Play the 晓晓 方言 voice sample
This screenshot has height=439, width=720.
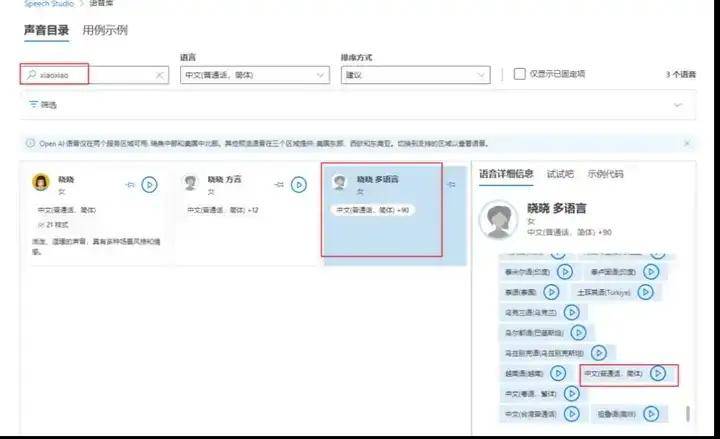tap(298, 184)
